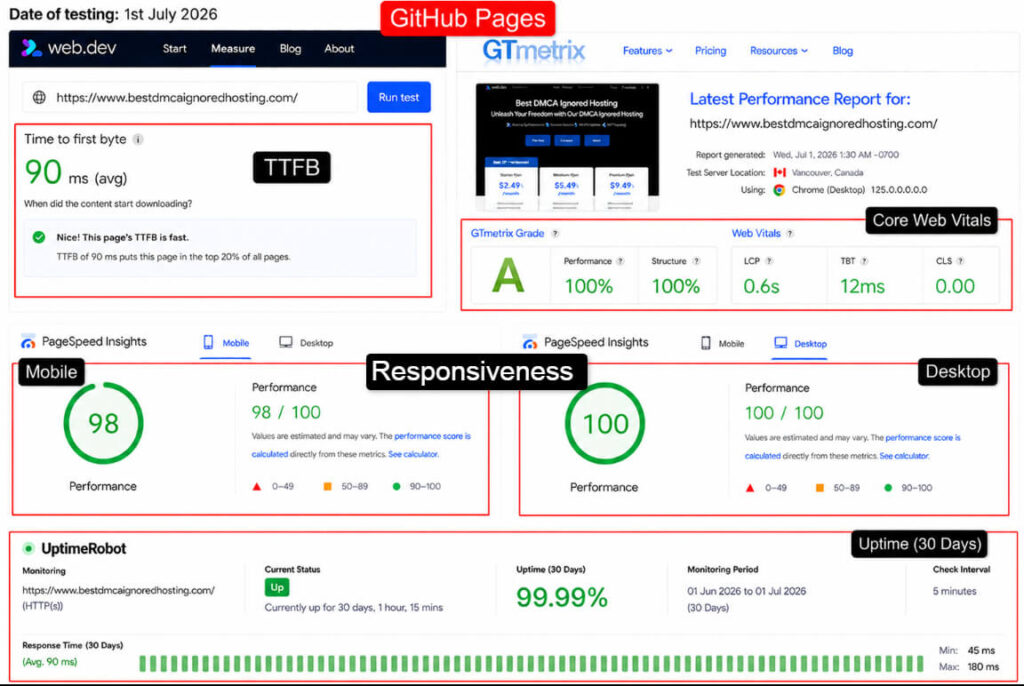The height and width of the screenshot is (686, 1024).
Task: Click help icon next to GTmetrix Grade
Action: (555, 233)
